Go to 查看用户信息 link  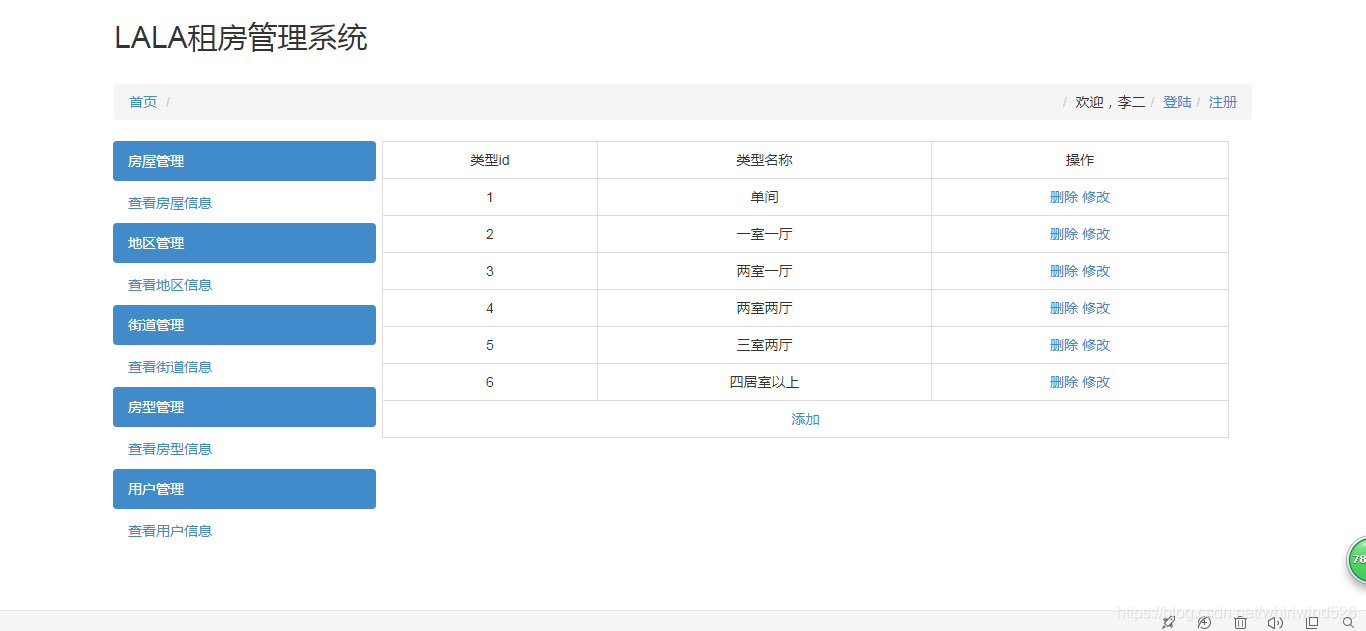tap(170, 531)
